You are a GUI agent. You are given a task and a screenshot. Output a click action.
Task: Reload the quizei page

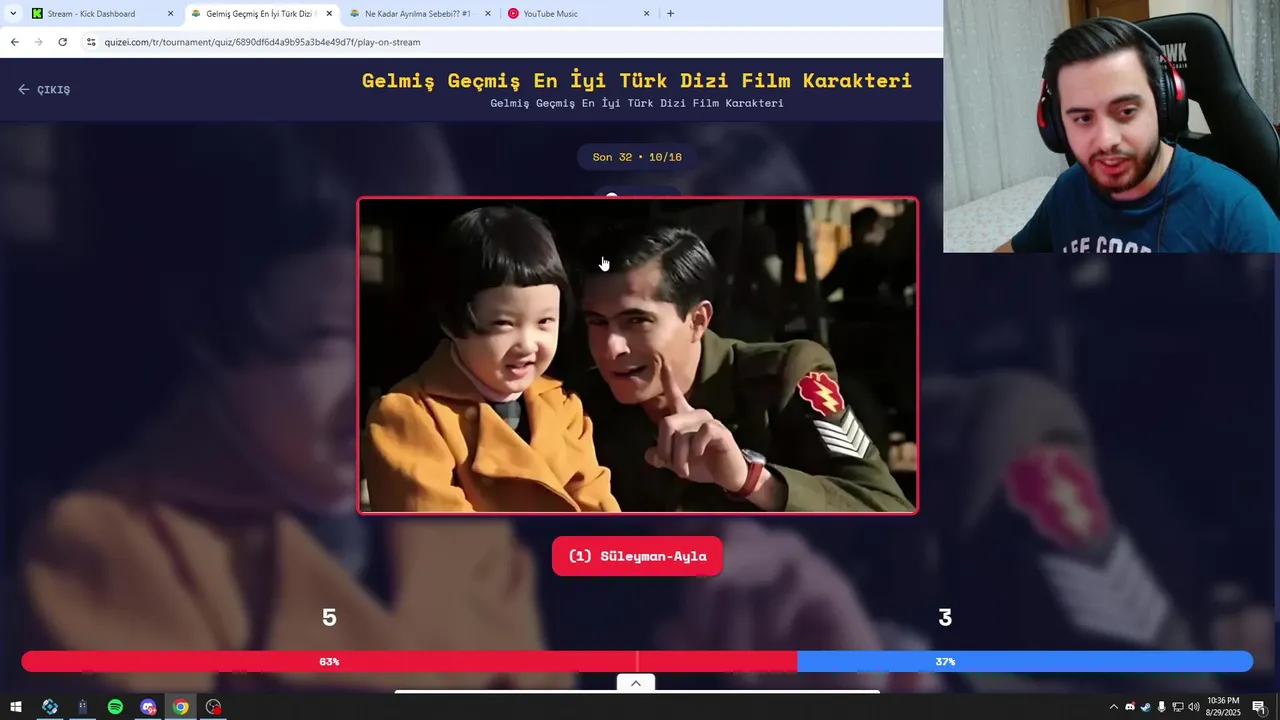(x=62, y=42)
